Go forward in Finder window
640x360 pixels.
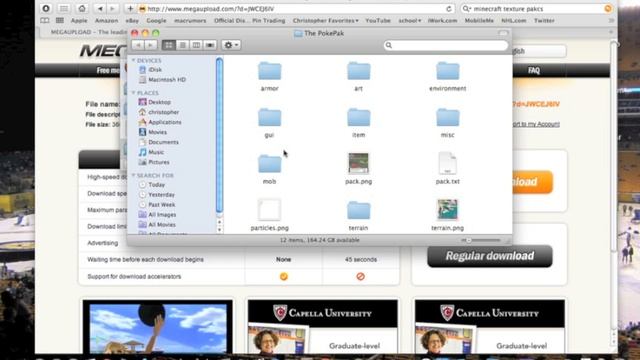coord(151,45)
